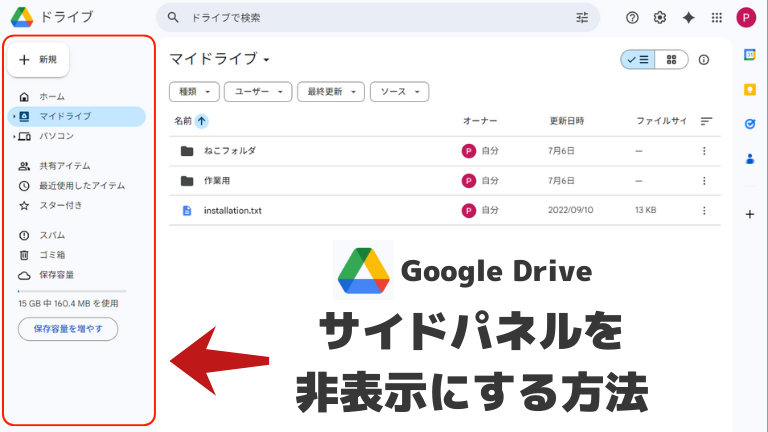This screenshot has height=432, width=768.
Task: Expand the マイドライブ tree arrow in sidebar
Action: pyautogui.click(x=14, y=117)
